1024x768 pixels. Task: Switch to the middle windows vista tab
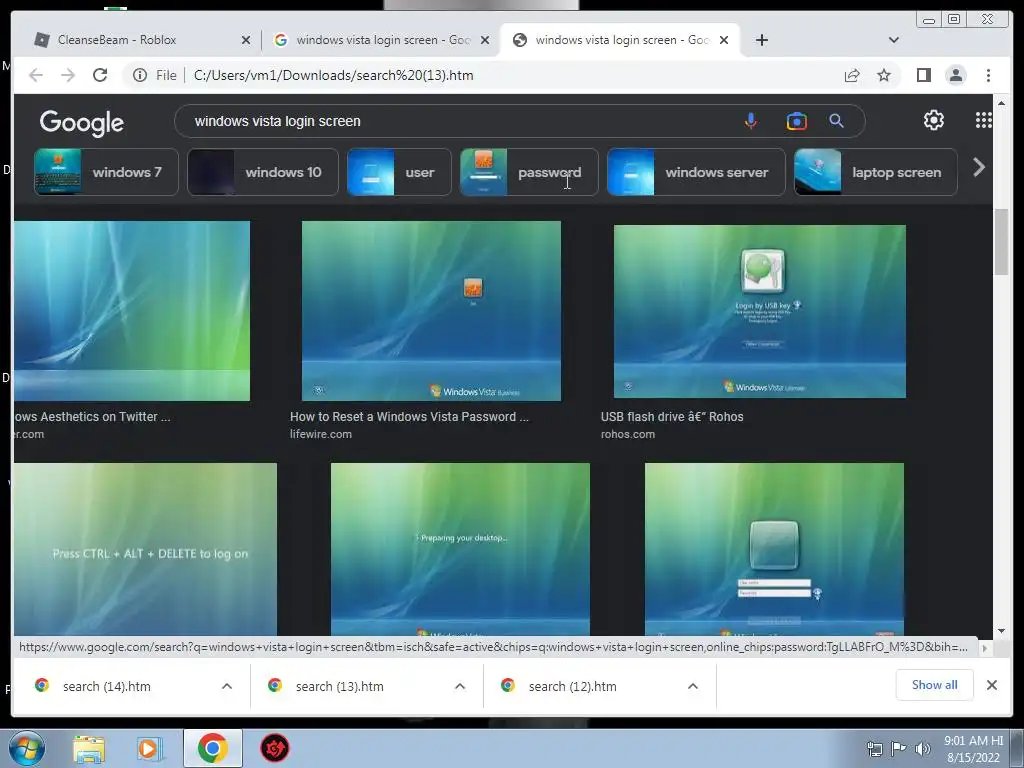381,40
